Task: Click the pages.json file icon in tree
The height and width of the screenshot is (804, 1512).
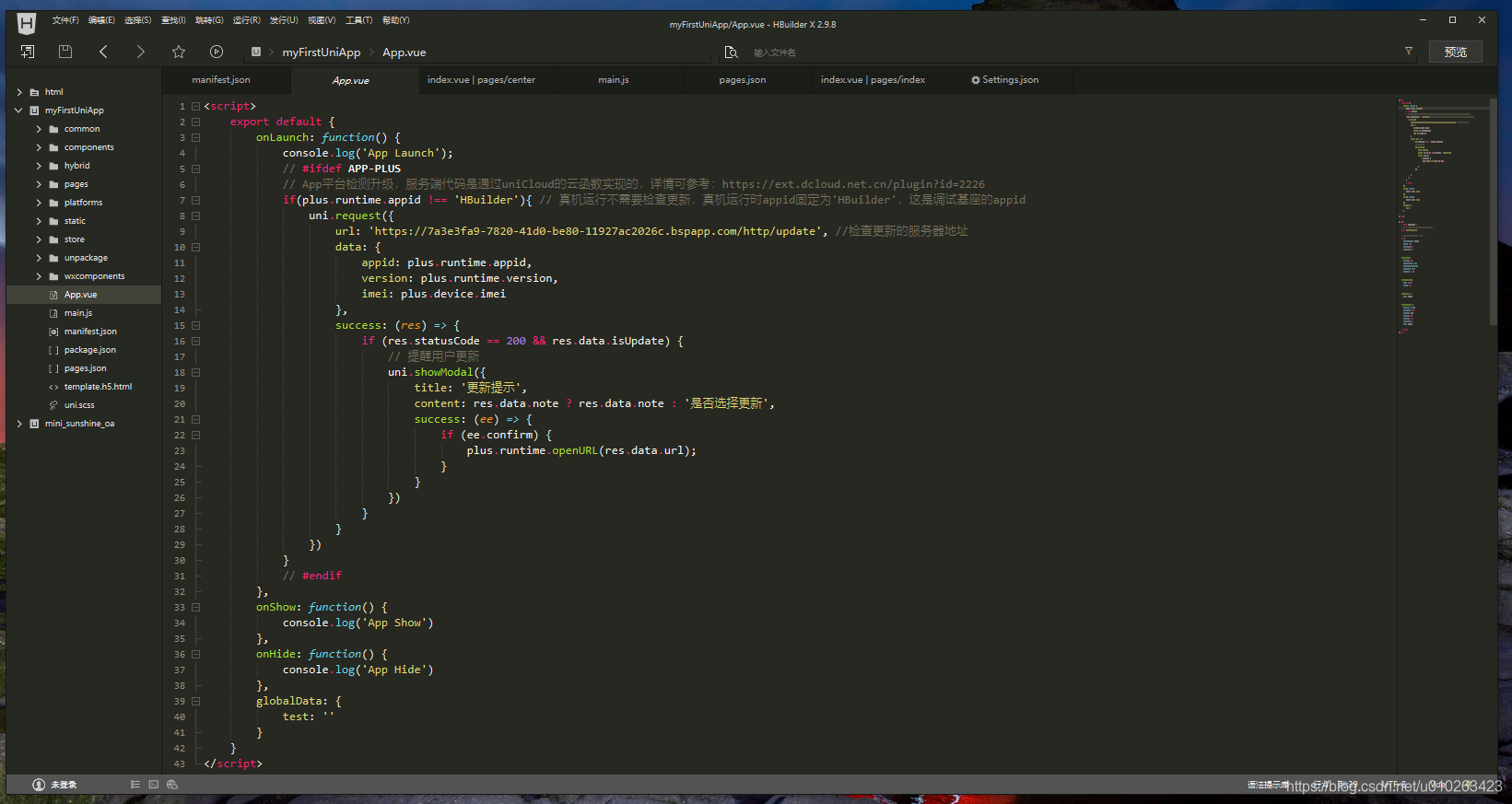Action: click(53, 368)
